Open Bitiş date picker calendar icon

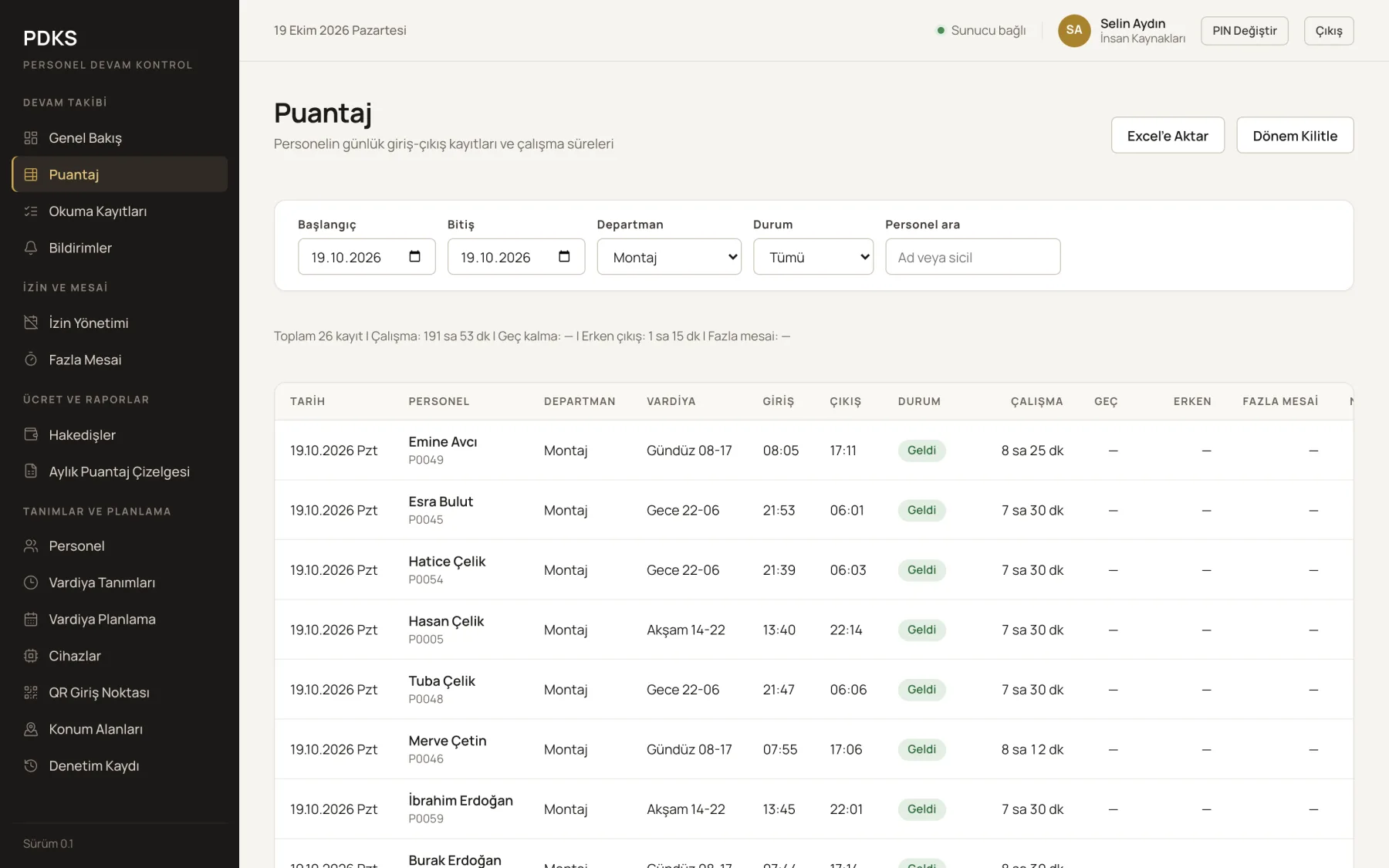[564, 256]
